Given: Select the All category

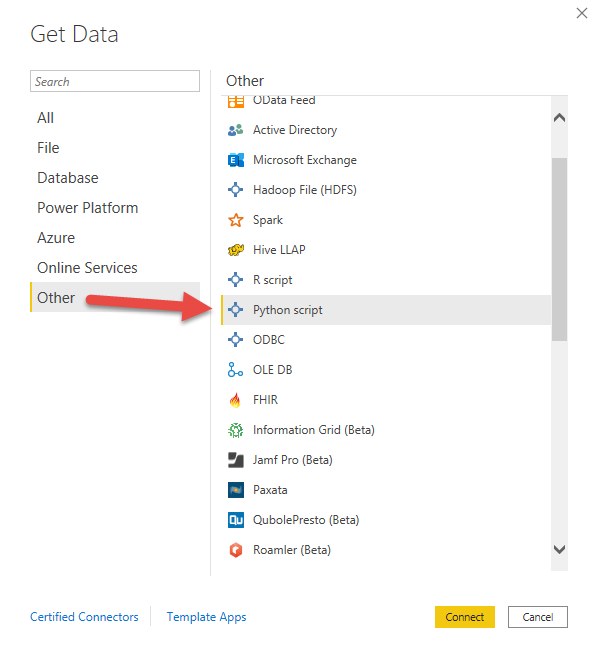Looking at the screenshot, I should pyautogui.click(x=45, y=118).
